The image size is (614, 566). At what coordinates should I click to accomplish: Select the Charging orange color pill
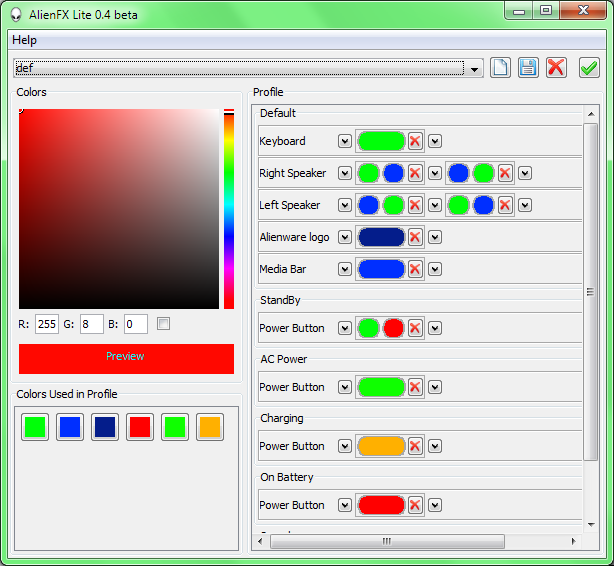point(381,446)
